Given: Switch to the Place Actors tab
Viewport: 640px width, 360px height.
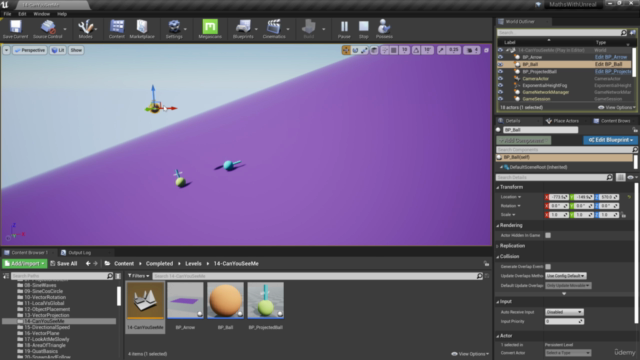Looking at the screenshot, I should tap(562, 121).
